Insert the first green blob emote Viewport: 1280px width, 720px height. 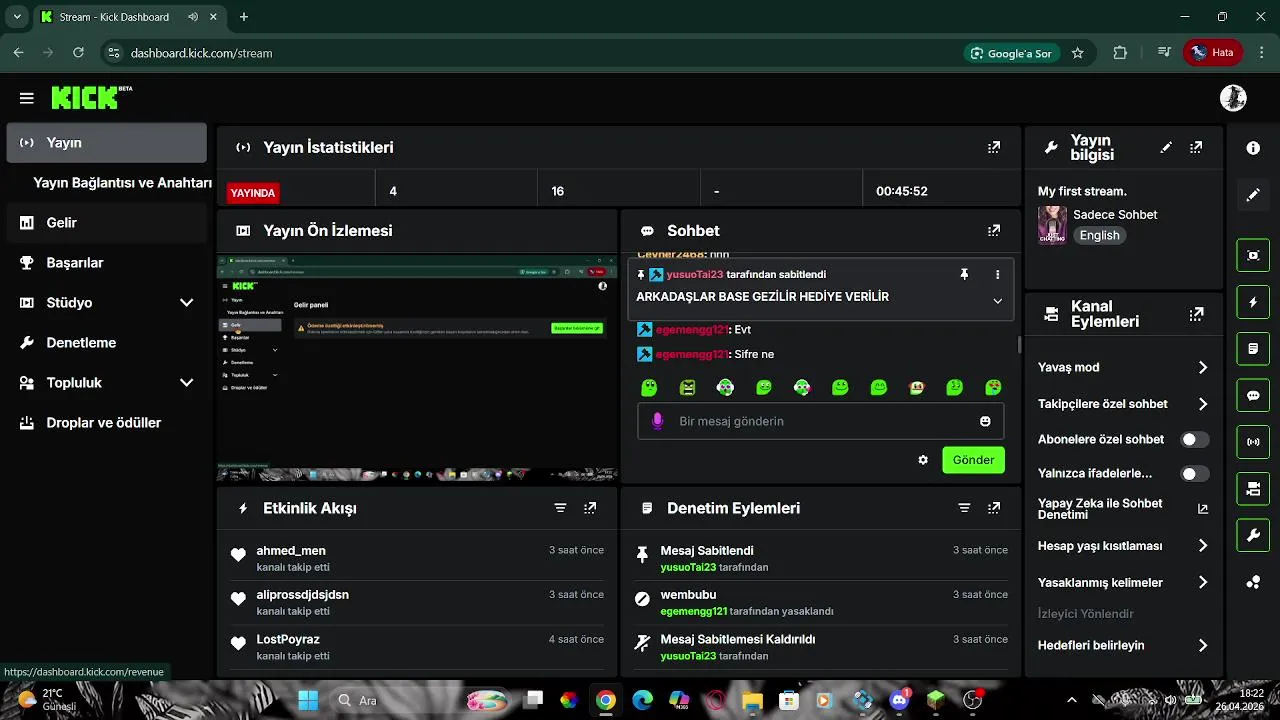[x=649, y=387]
